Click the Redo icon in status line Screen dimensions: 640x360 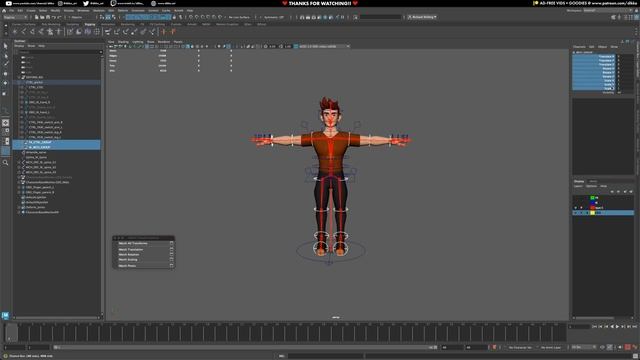59,17
